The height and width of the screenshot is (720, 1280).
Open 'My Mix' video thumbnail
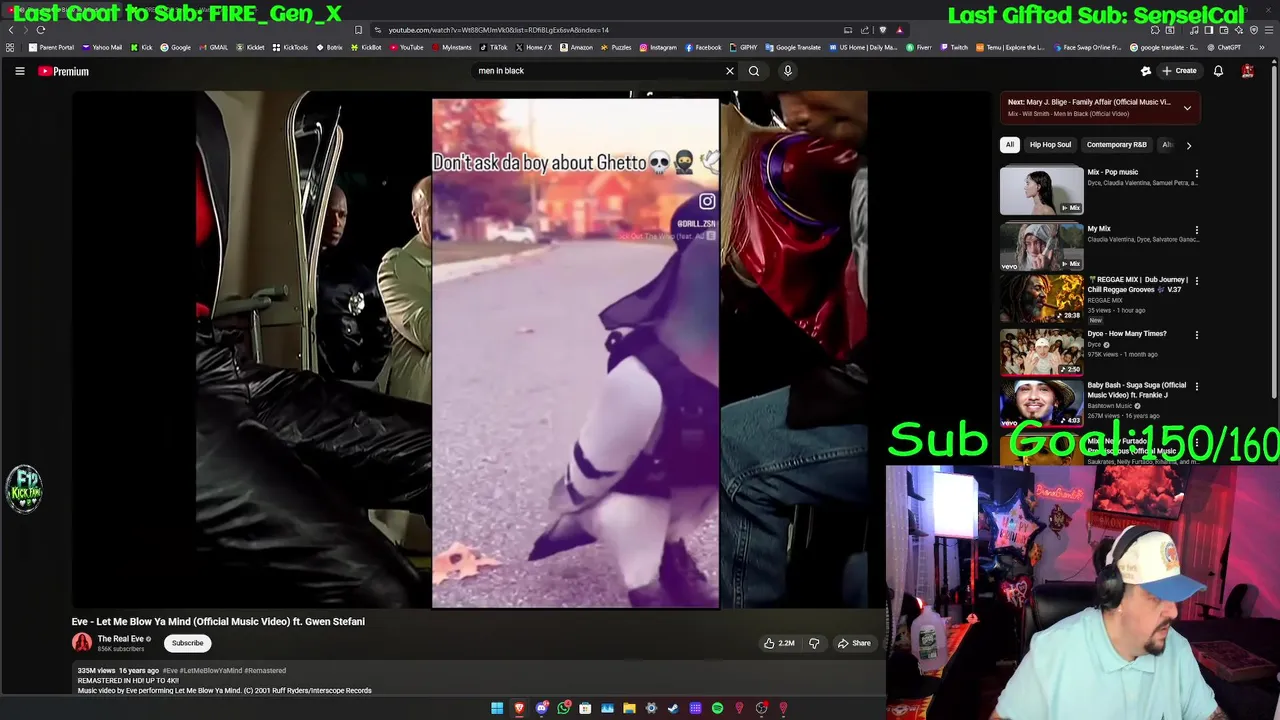[1041, 246]
